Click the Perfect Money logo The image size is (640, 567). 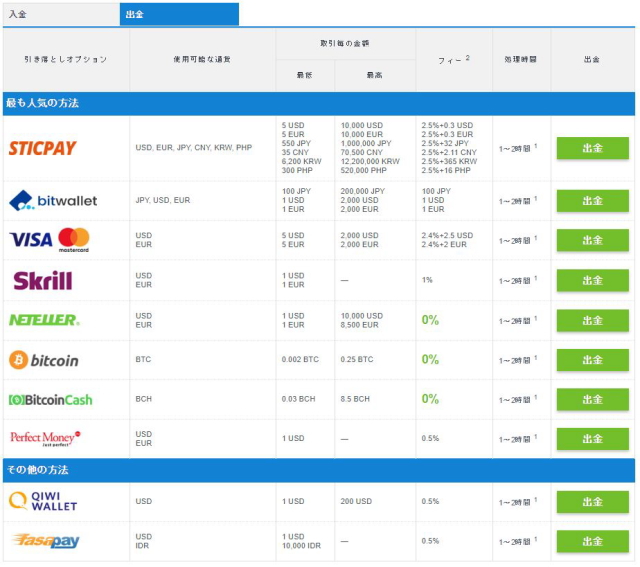(x=45, y=438)
